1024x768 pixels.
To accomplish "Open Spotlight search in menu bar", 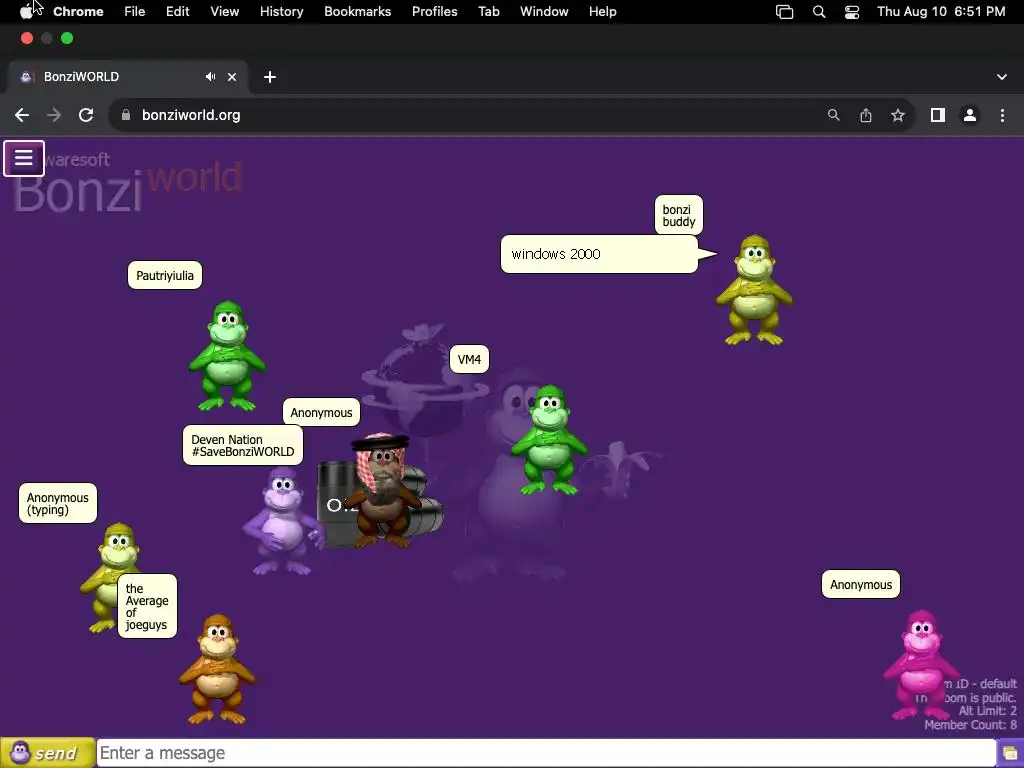I will (x=819, y=12).
